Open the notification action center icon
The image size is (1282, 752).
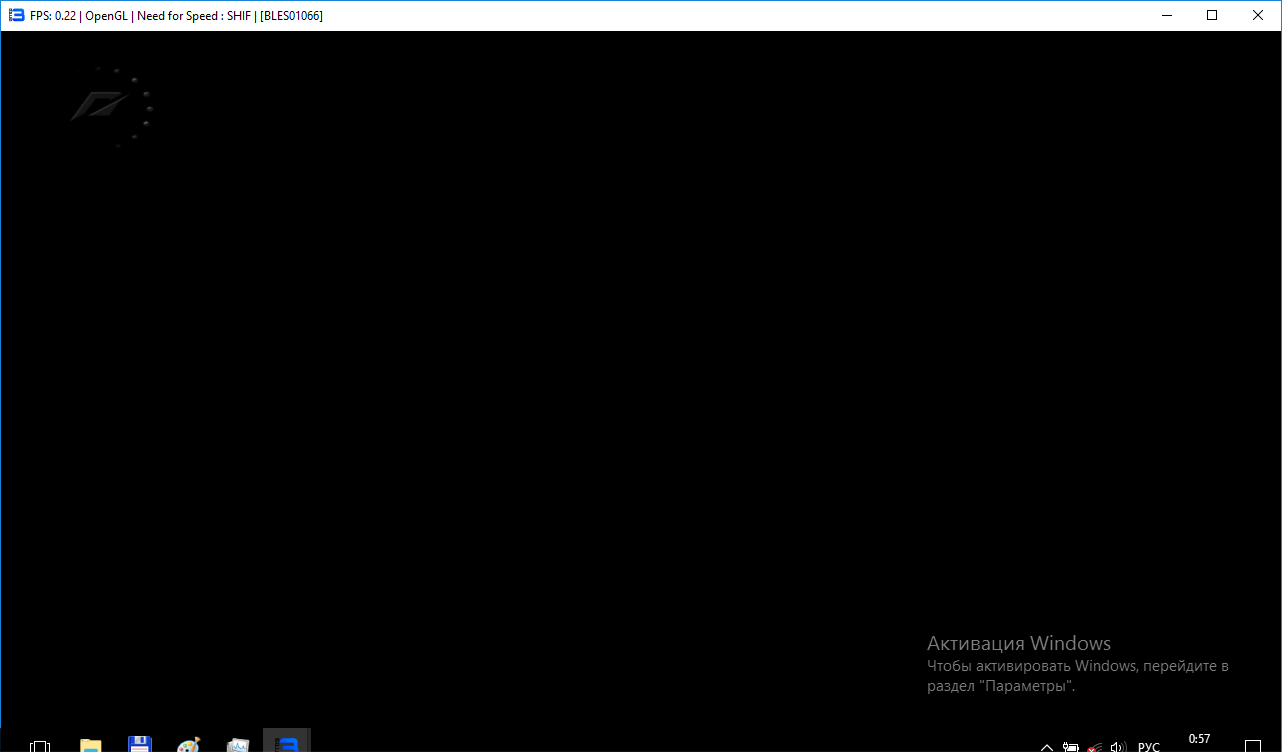click(1253, 745)
